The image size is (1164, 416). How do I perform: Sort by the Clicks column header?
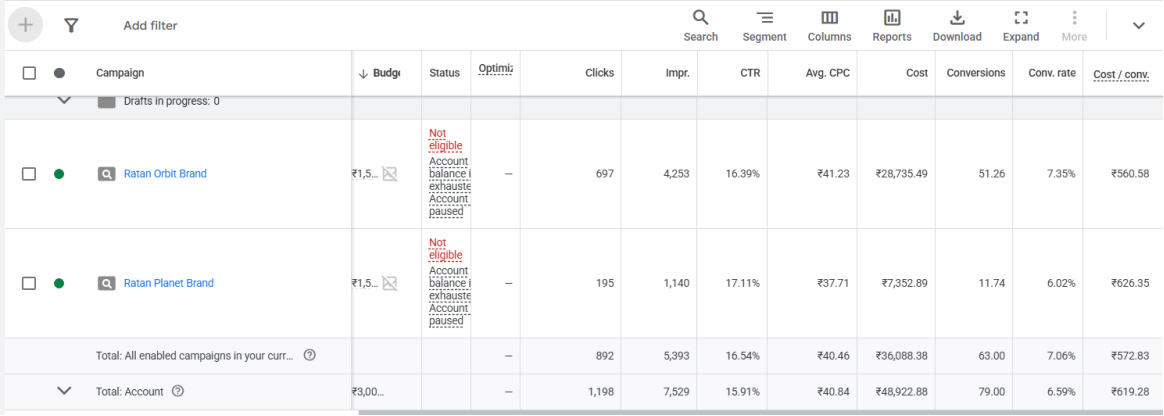coord(599,73)
